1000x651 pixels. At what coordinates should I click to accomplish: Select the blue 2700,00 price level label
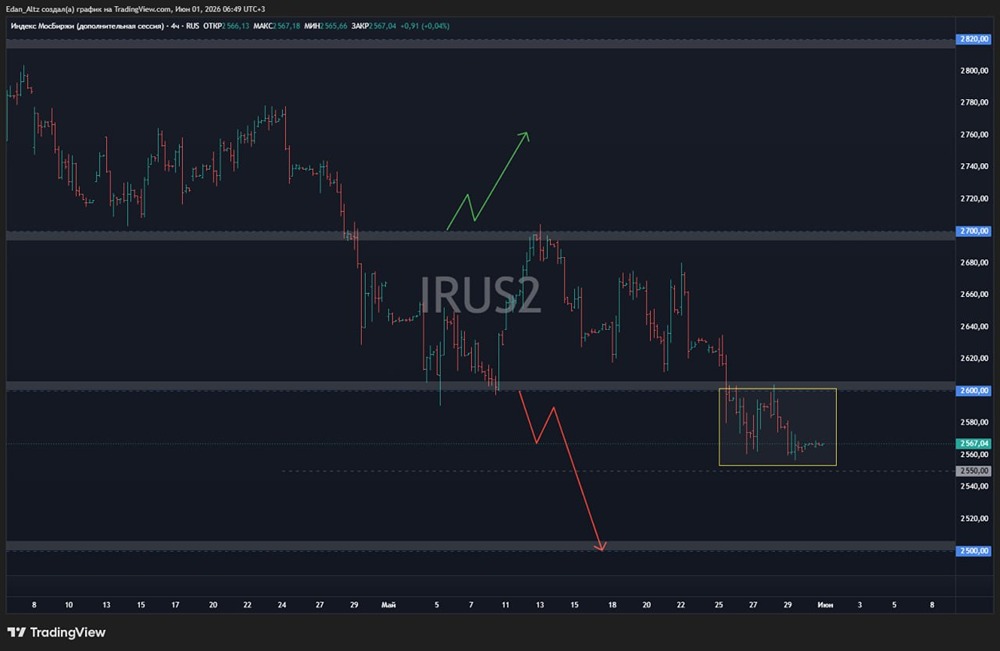click(x=973, y=231)
